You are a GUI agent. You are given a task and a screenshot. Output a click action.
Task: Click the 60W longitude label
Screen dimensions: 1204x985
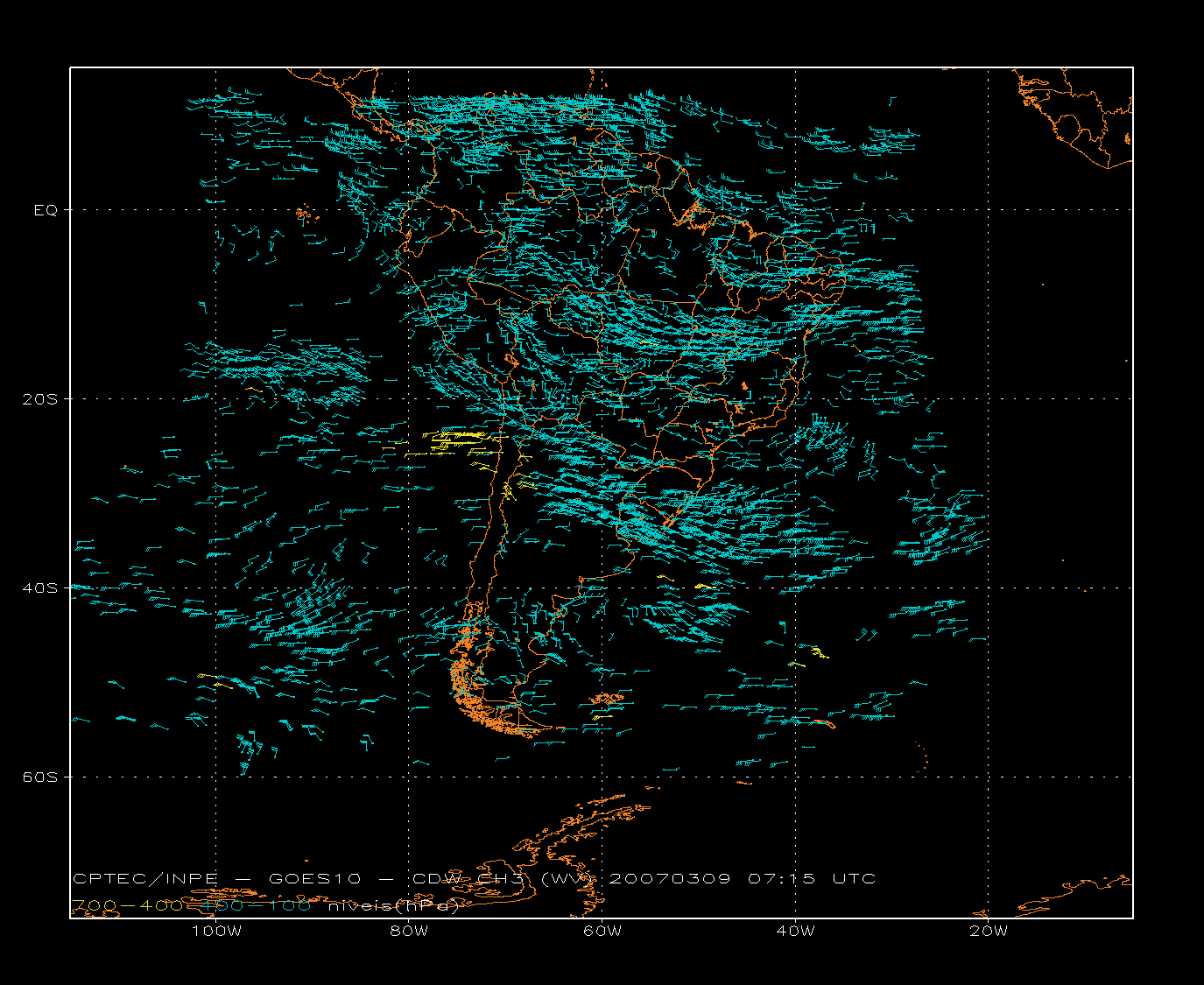pos(602,931)
